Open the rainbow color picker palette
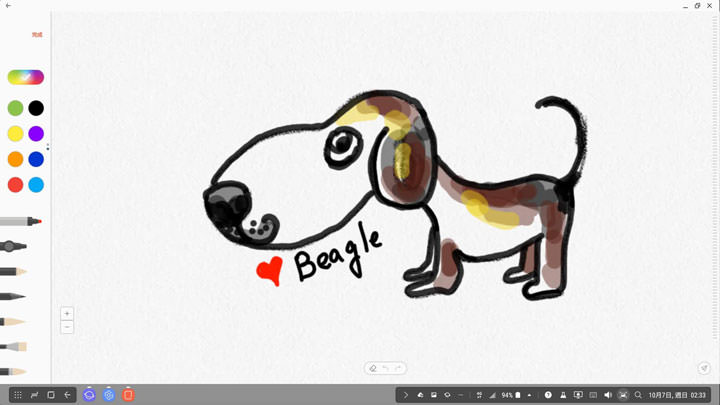This screenshot has height=405, width=720. point(26,77)
